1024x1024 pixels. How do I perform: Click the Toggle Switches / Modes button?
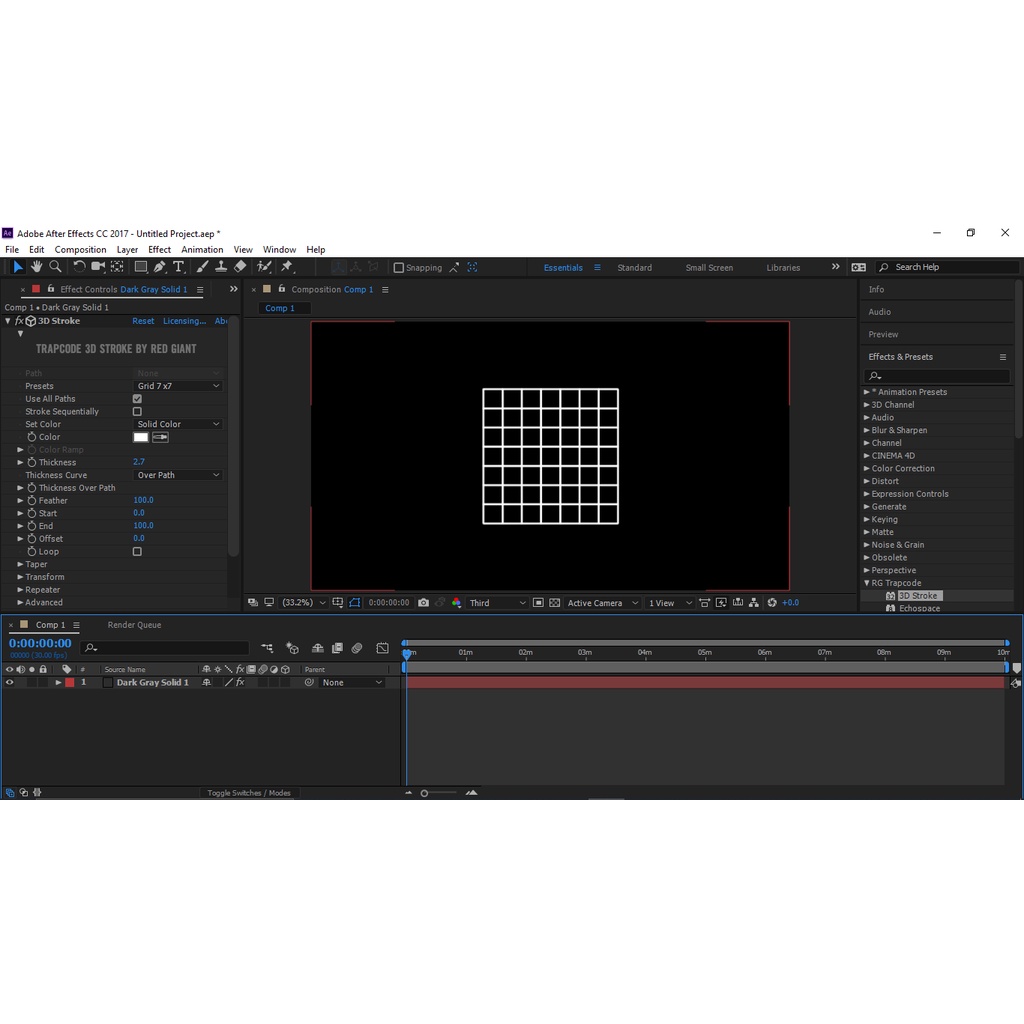point(249,793)
